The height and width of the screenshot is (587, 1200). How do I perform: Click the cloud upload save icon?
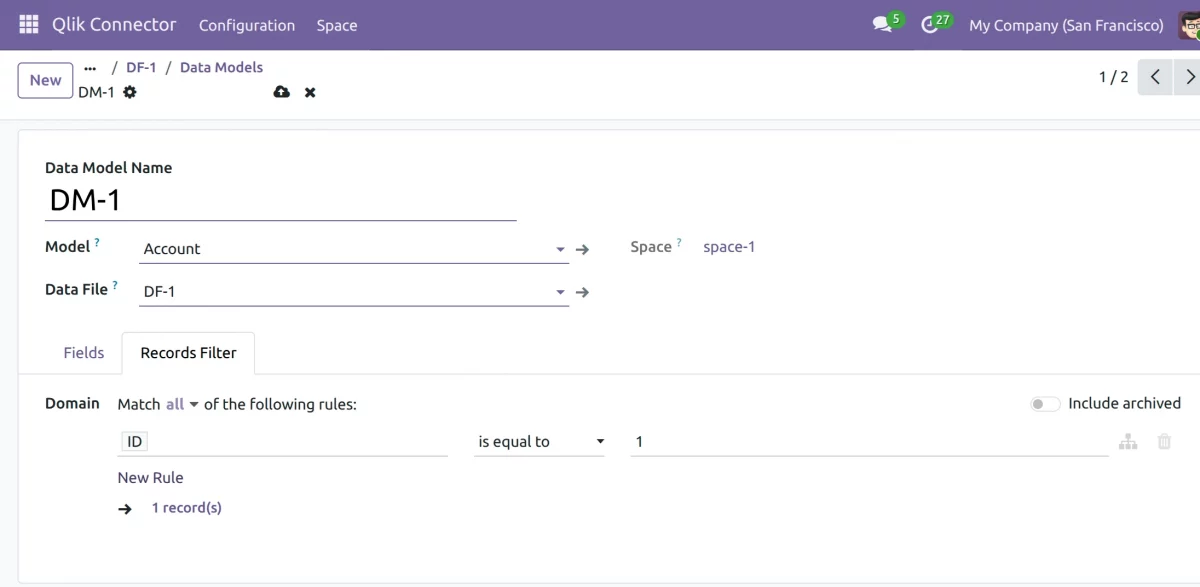[x=281, y=92]
